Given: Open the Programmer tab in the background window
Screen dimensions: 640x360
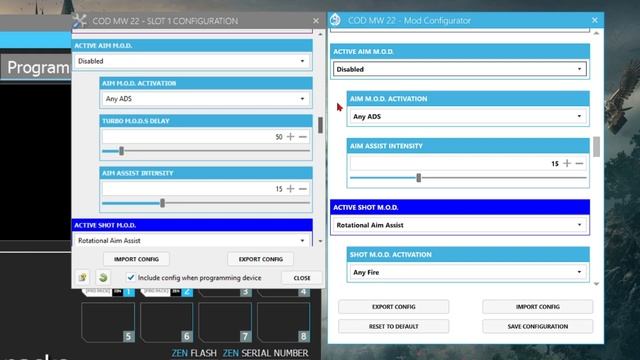Looking at the screenshot, I should [36, 68].
